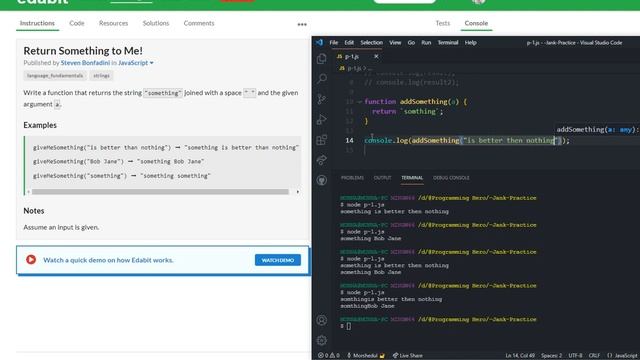
Task: Switch to the Comments tab
Action: [x=199, y=23]
